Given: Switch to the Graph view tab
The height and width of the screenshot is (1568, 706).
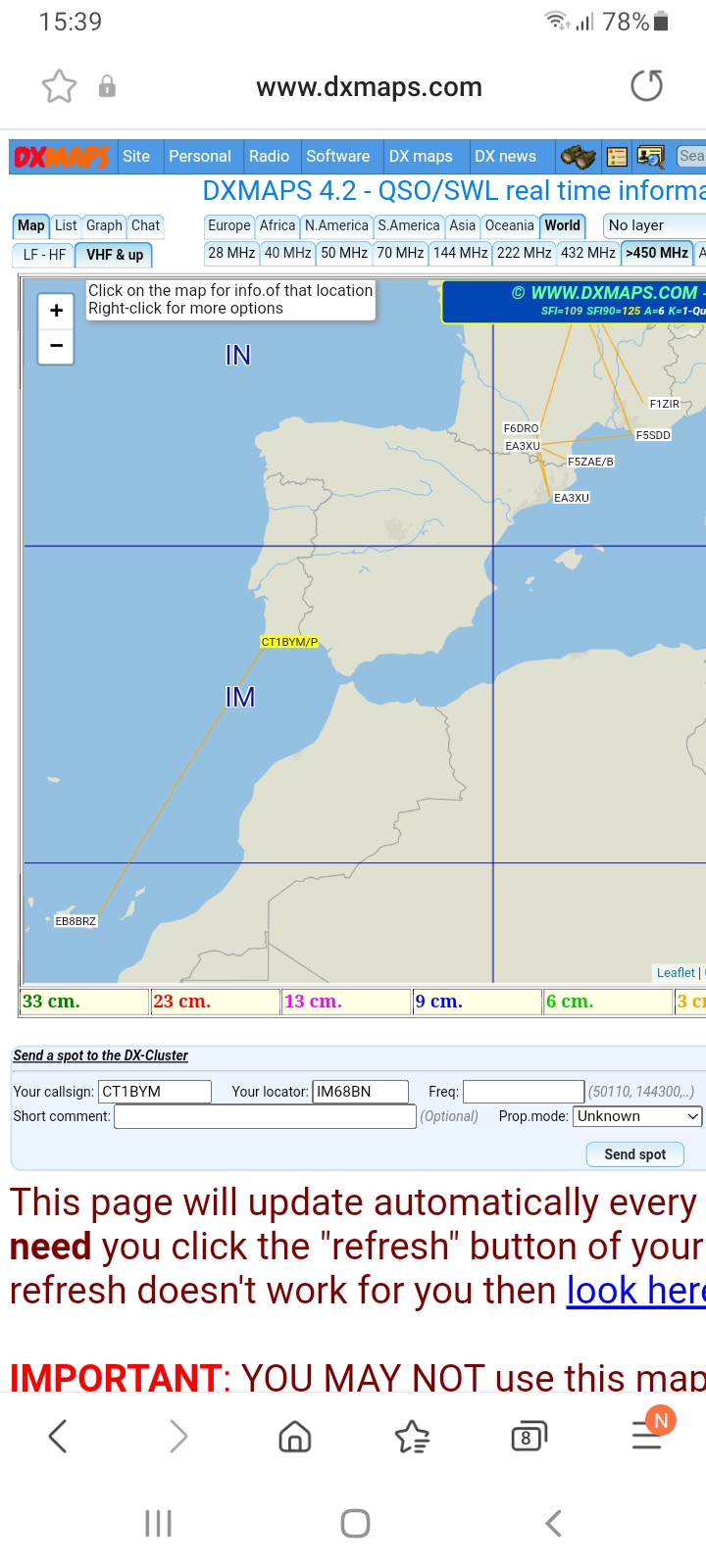Looking at the screenshot, I should tap(104, 225).
